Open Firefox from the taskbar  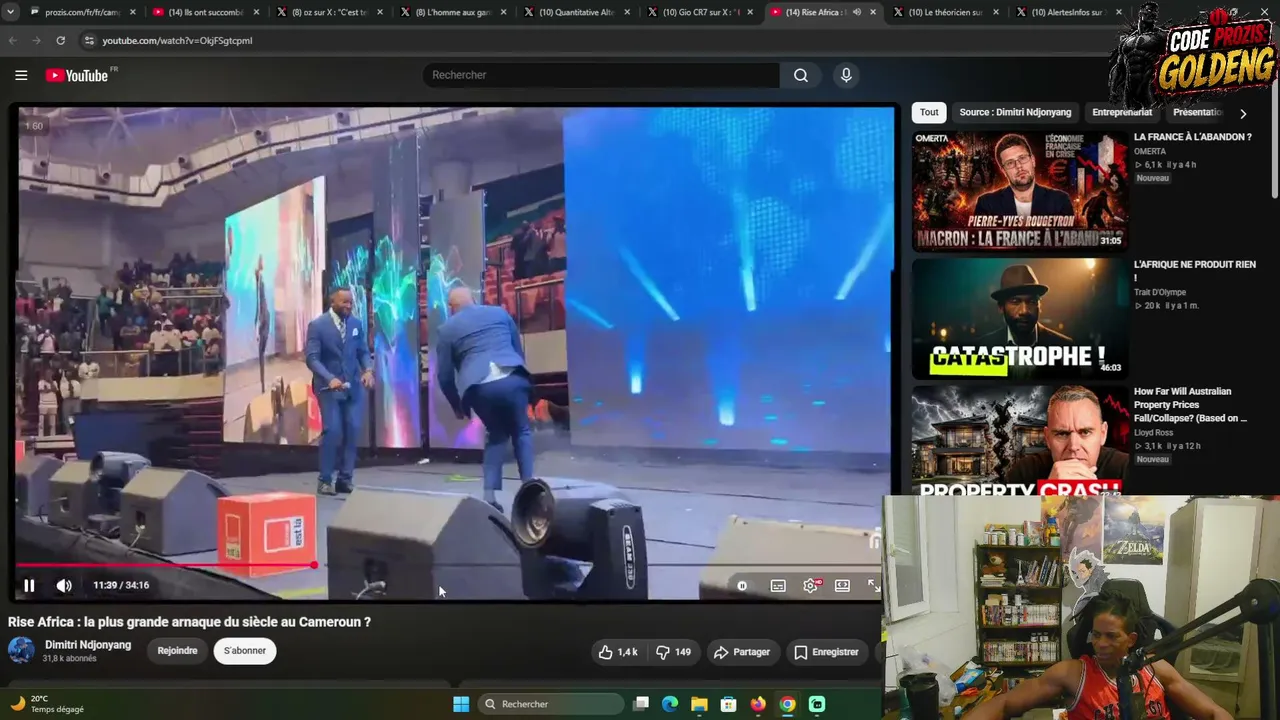758,704
